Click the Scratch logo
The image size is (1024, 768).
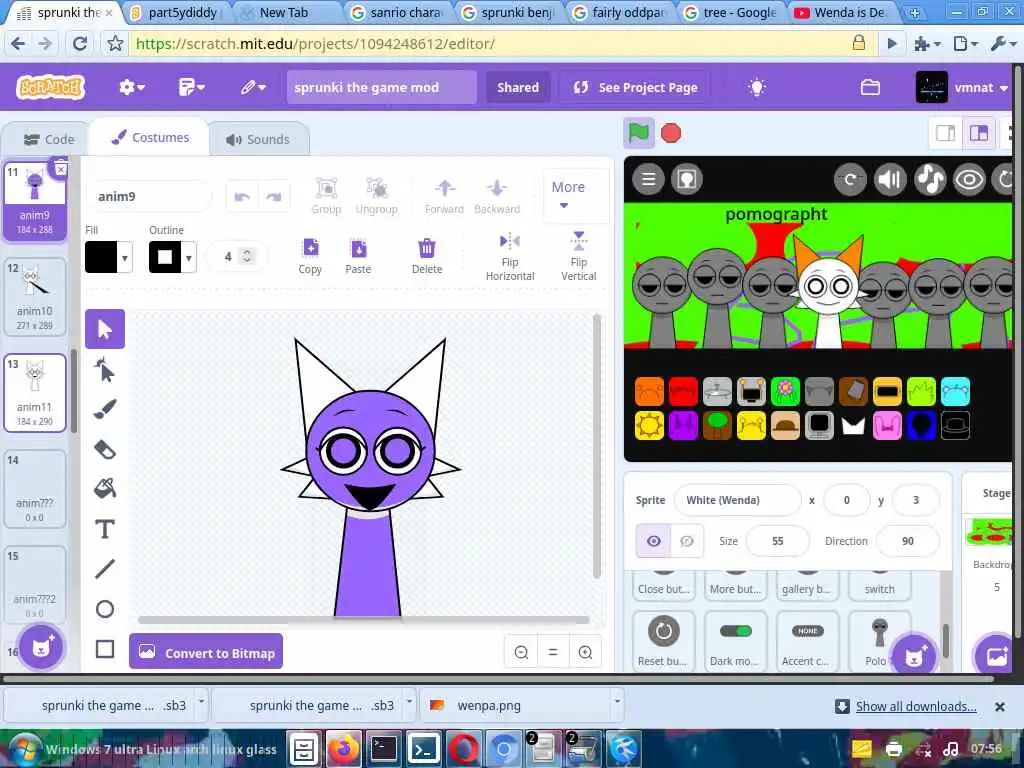click(x=51, y=87)
